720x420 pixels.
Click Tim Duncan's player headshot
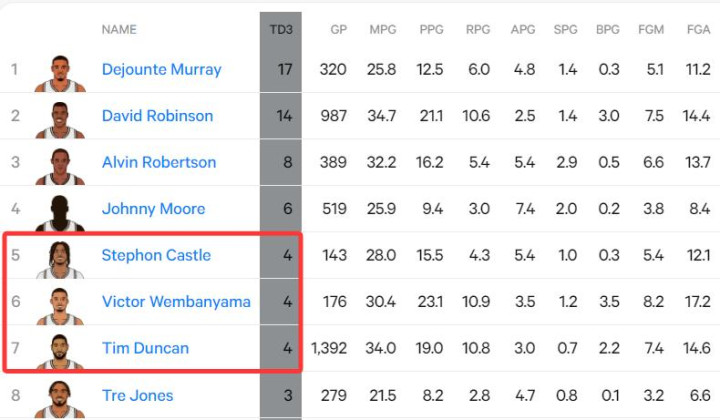[59, 350]
